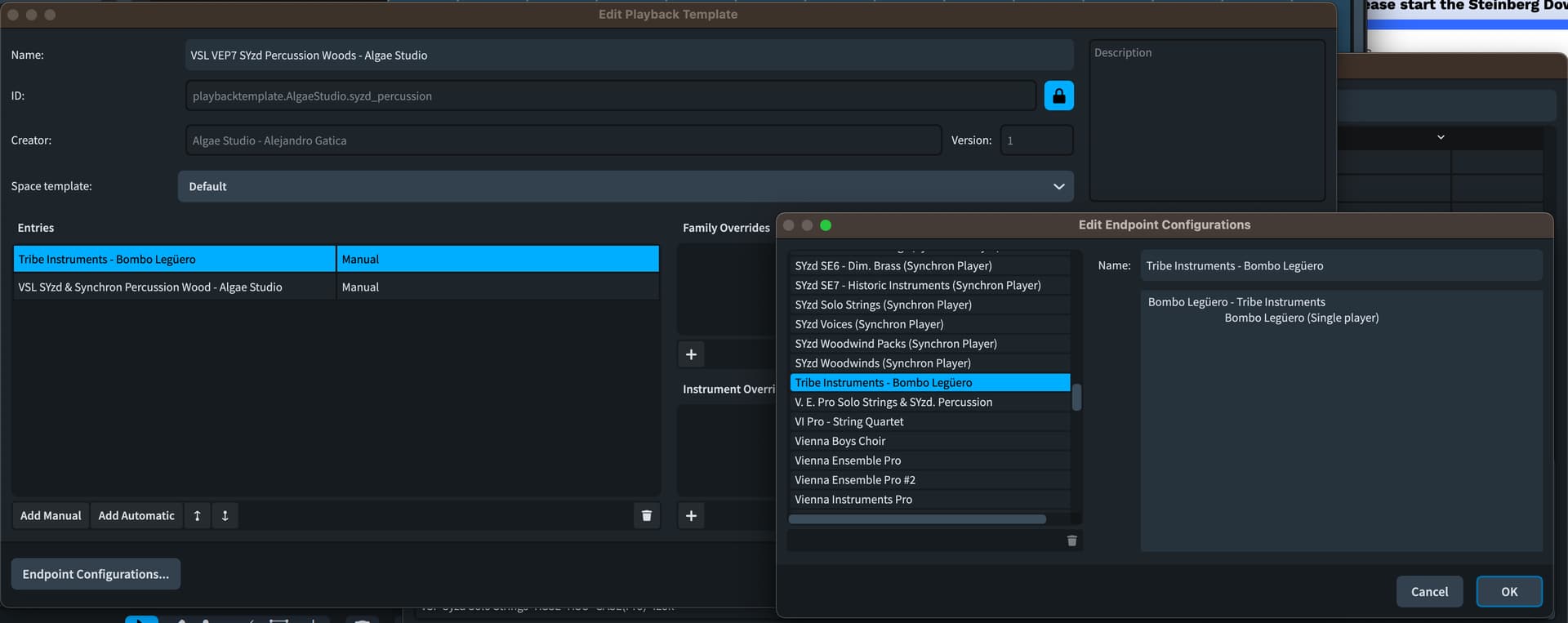
Task: Click Bombo Legüero - Tribe Instruments detail line
Action: 1236,302
